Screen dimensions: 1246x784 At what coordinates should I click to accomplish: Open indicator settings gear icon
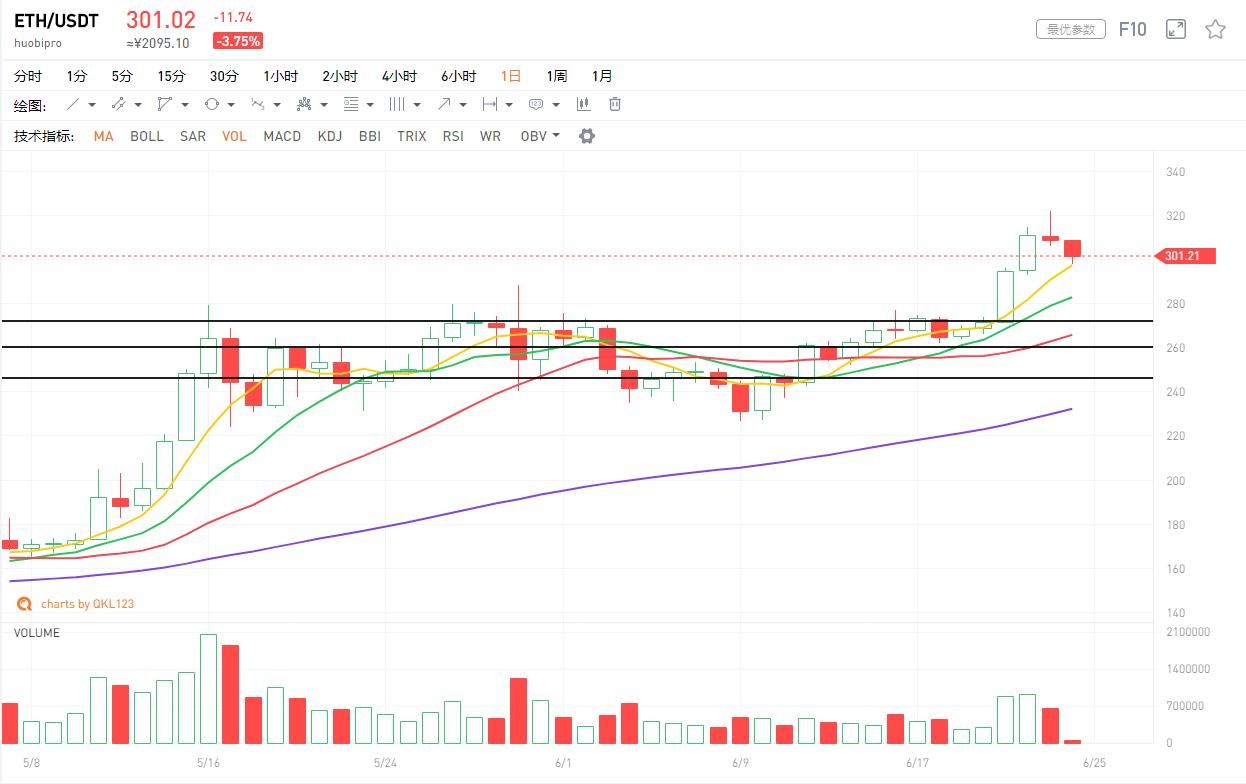click(587, 136)
